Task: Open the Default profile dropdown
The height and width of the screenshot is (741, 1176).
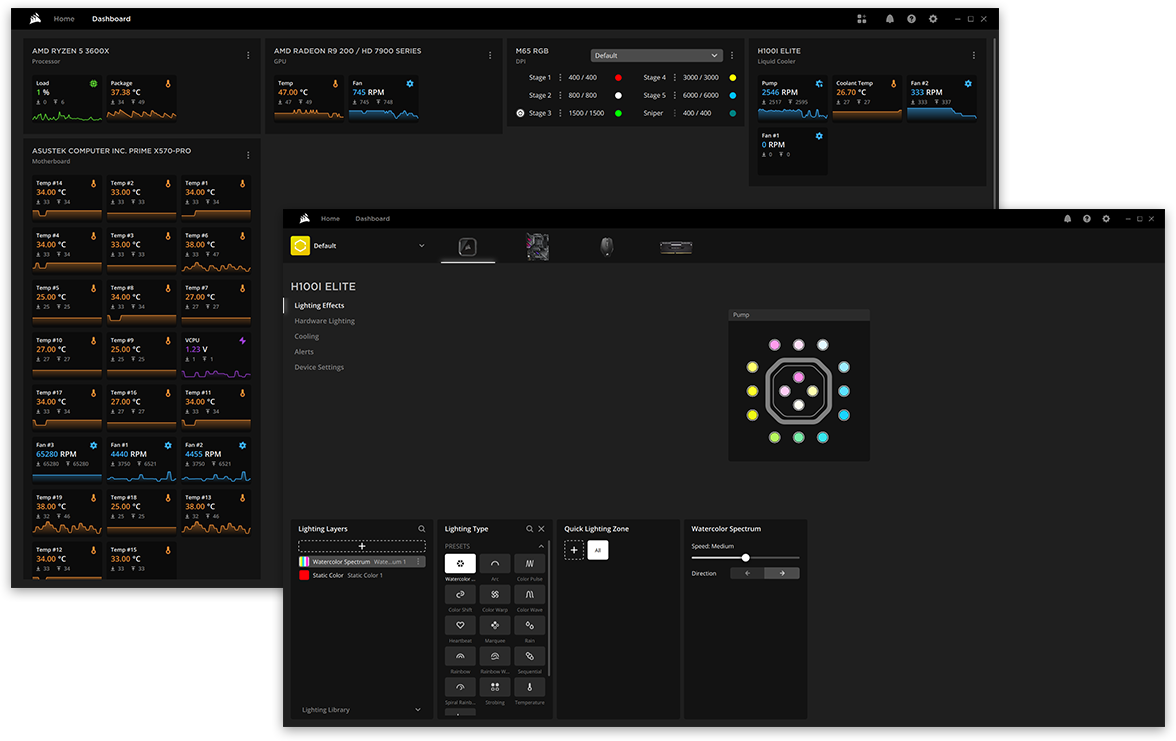Action: pos(358,245)
